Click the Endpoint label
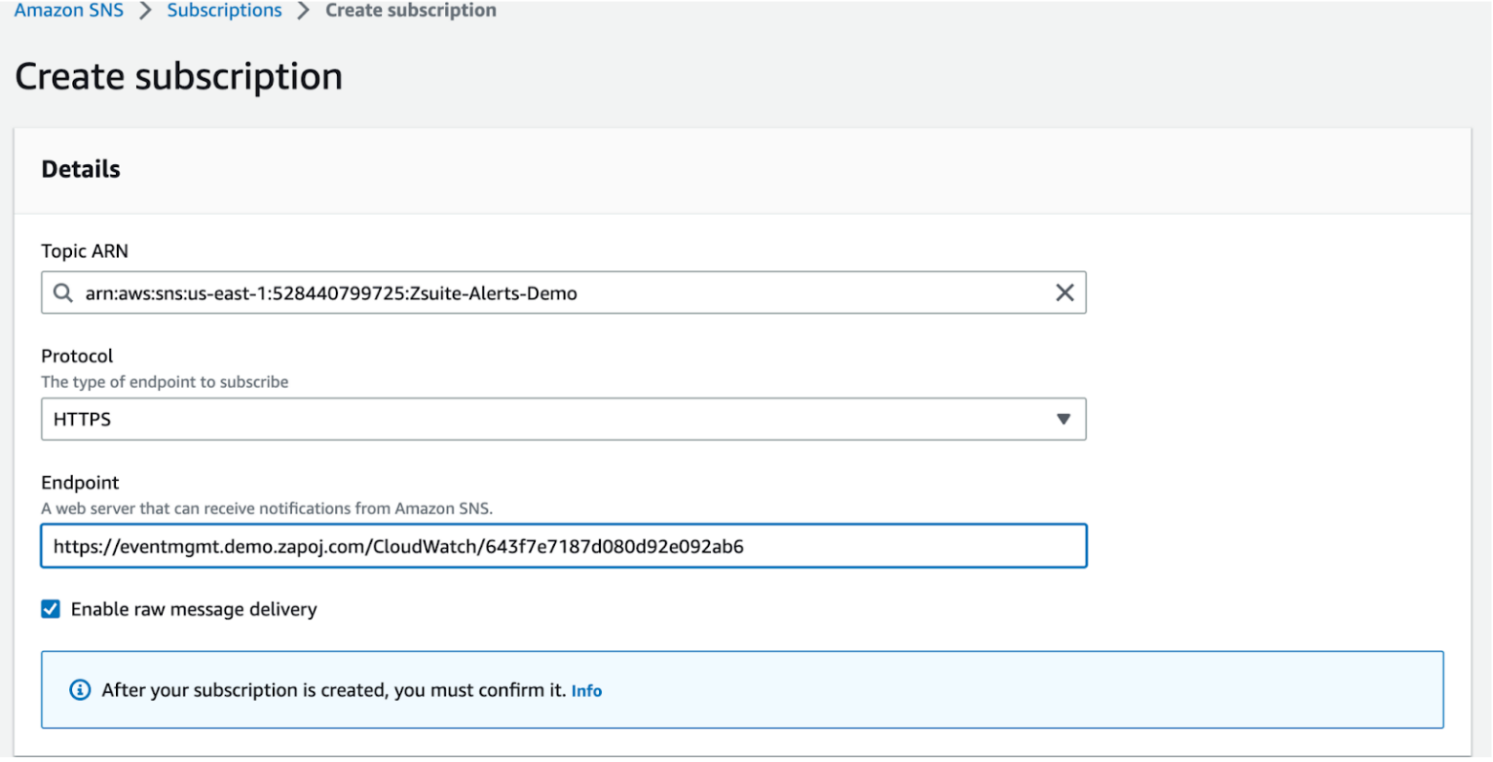The width and height of the screenshot is (1493, 762). click(x=80, y=483)
